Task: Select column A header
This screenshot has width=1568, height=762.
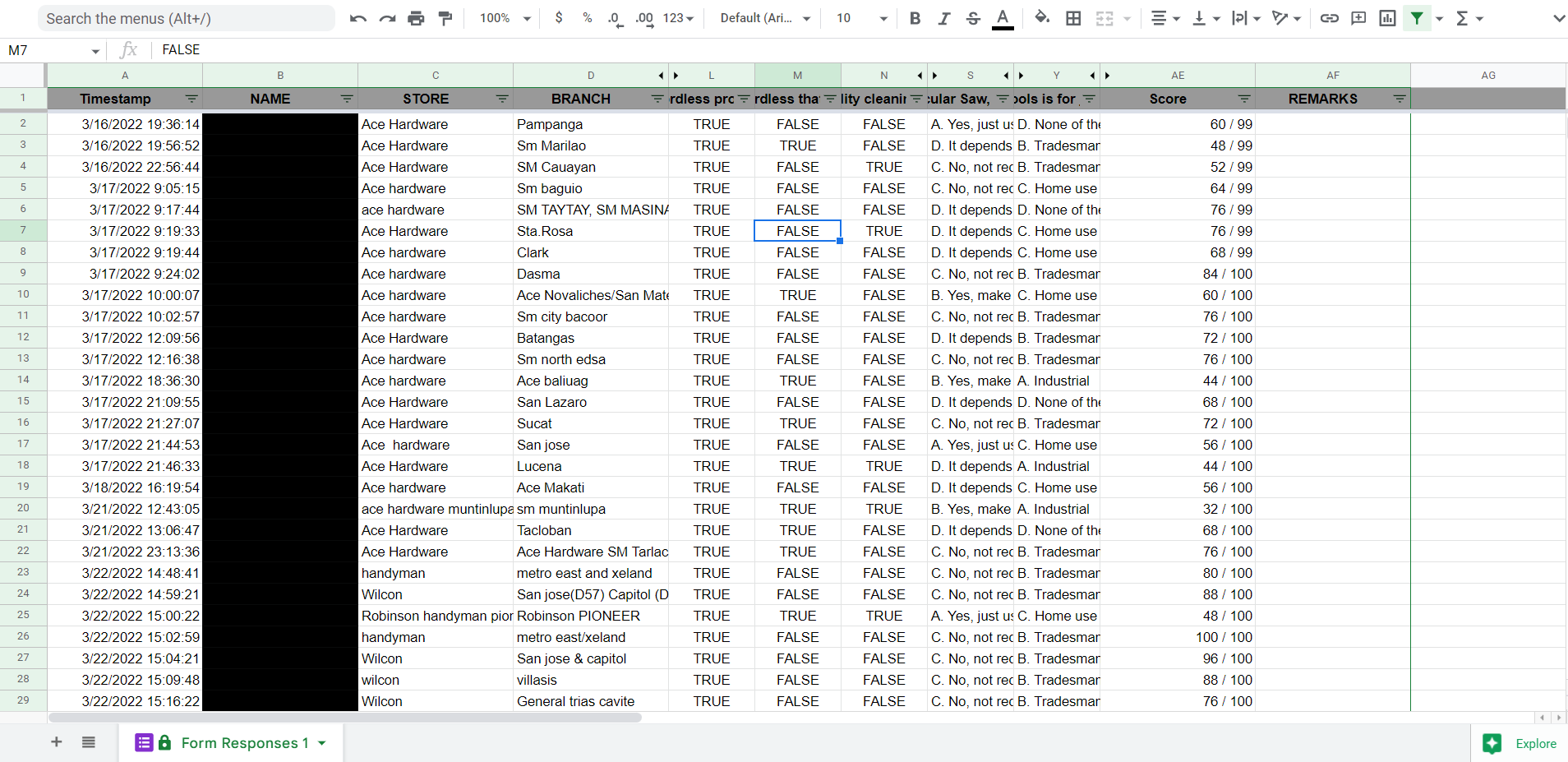Action: pyautogui.click(x=125, y=76)
